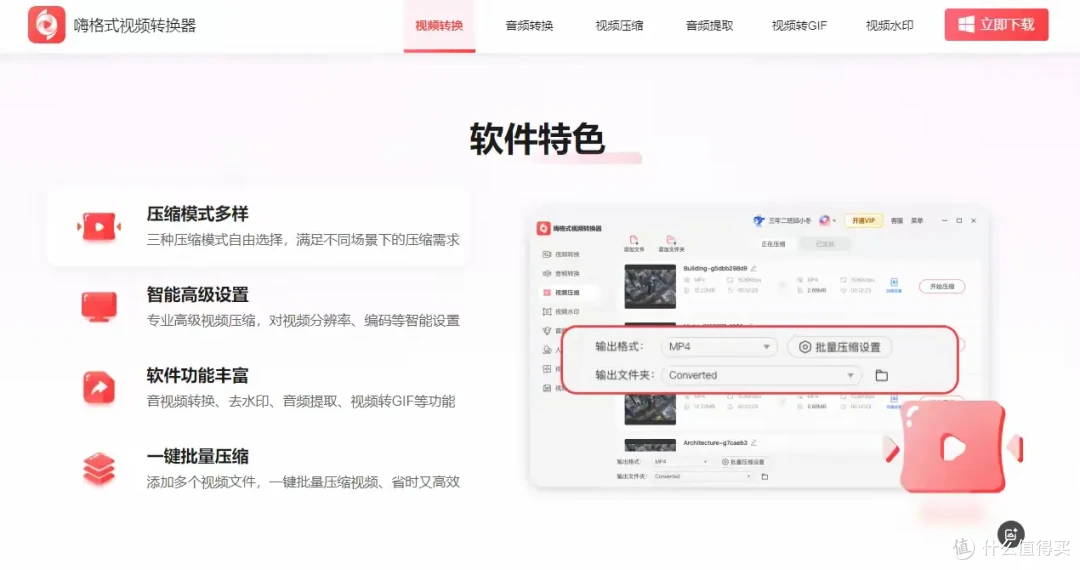1080x570 pixels.
Task: Click the file name Architecture-g7caeb3
Action: click(x=715, y=443)
